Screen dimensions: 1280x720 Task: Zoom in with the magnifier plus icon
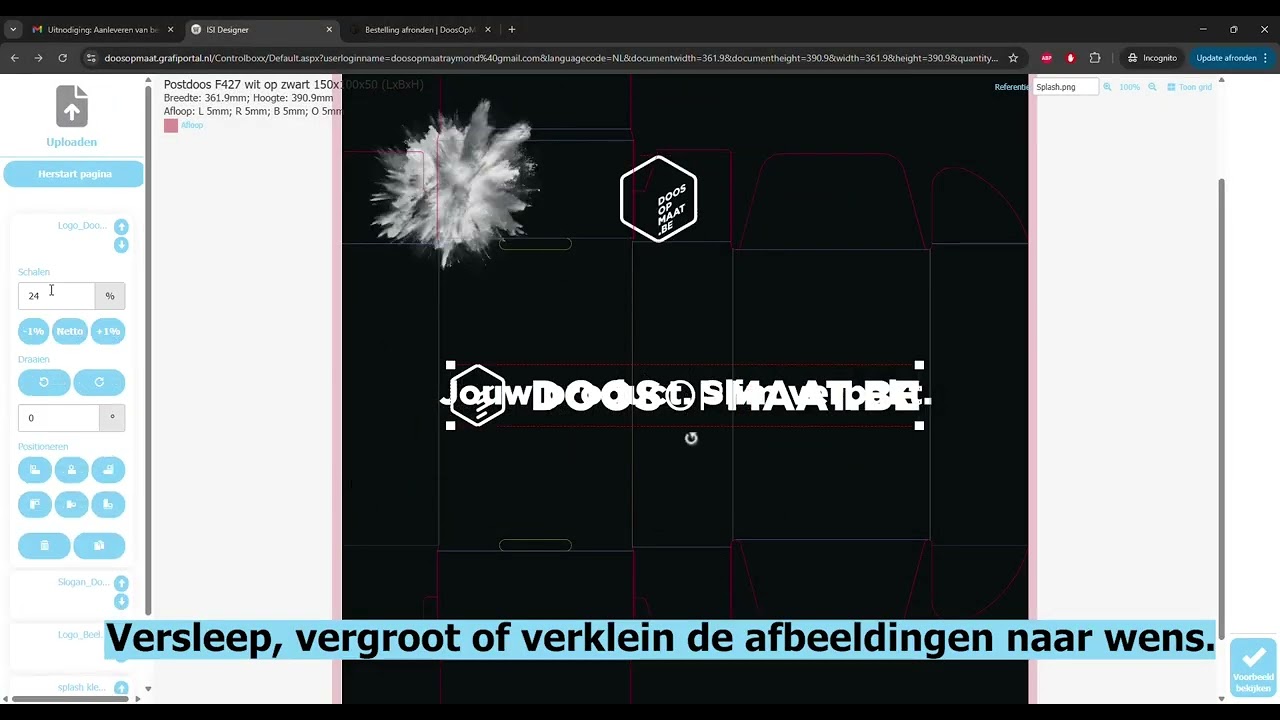pyautogui.click(x=1107, y=87)
